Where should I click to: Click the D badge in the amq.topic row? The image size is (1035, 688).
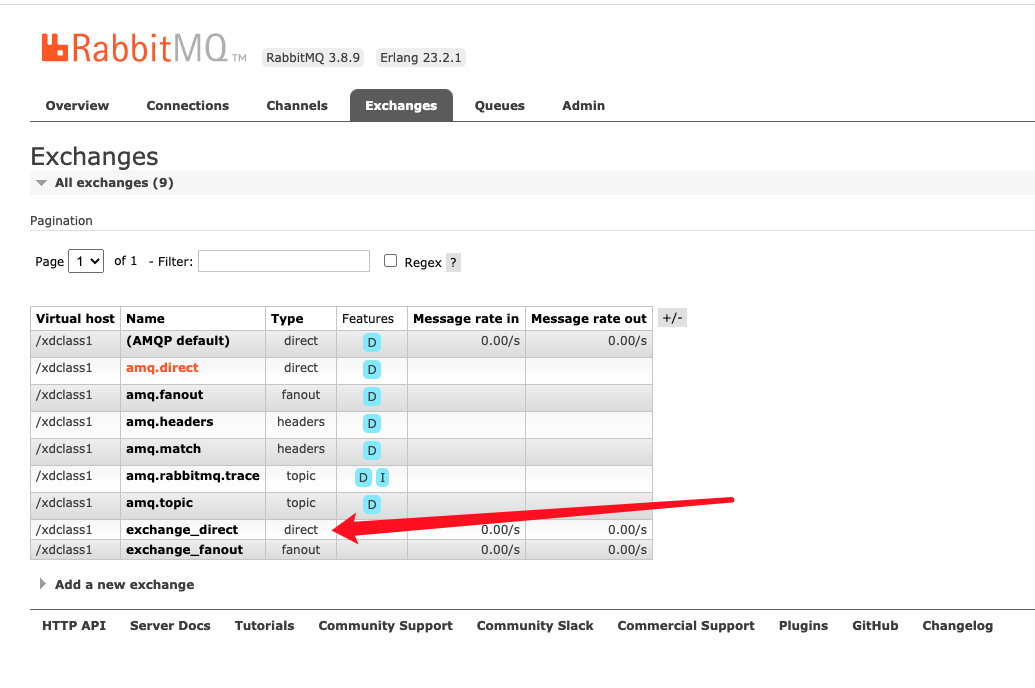click(372, 505)
